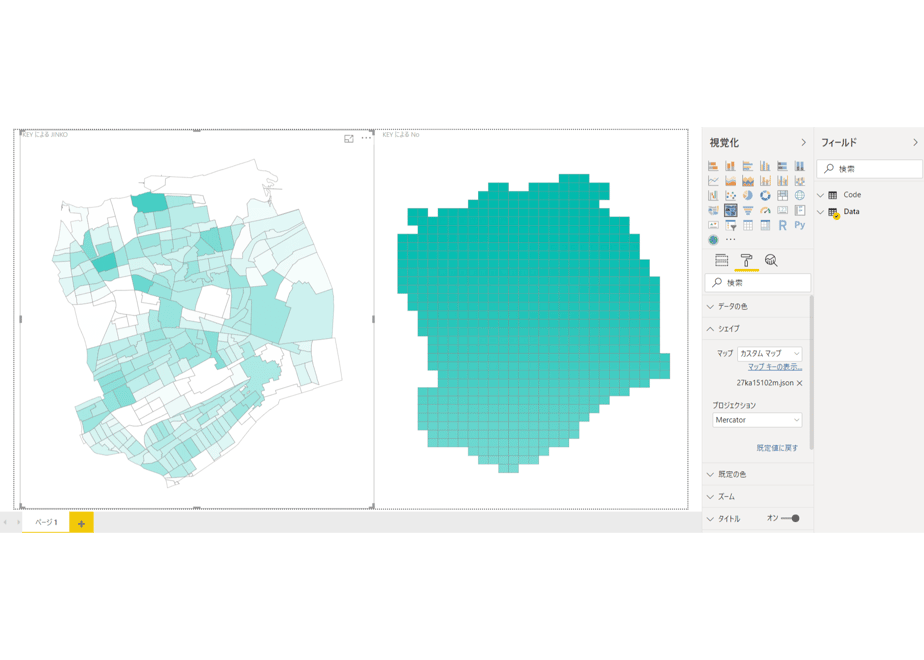
Task: Select the stacked bar chart visual
Action: [x=713, y=166]
